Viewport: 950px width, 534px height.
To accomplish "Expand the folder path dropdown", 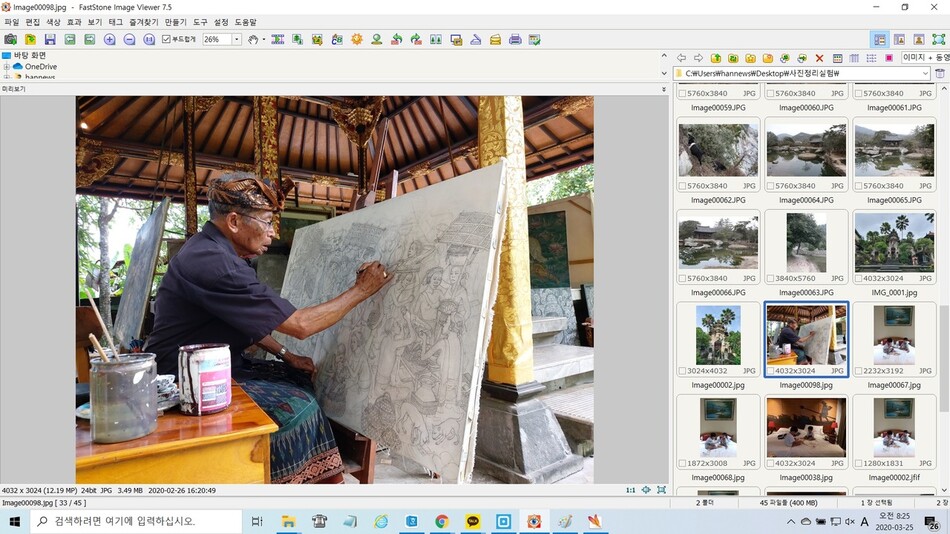I will pos(925,73).
